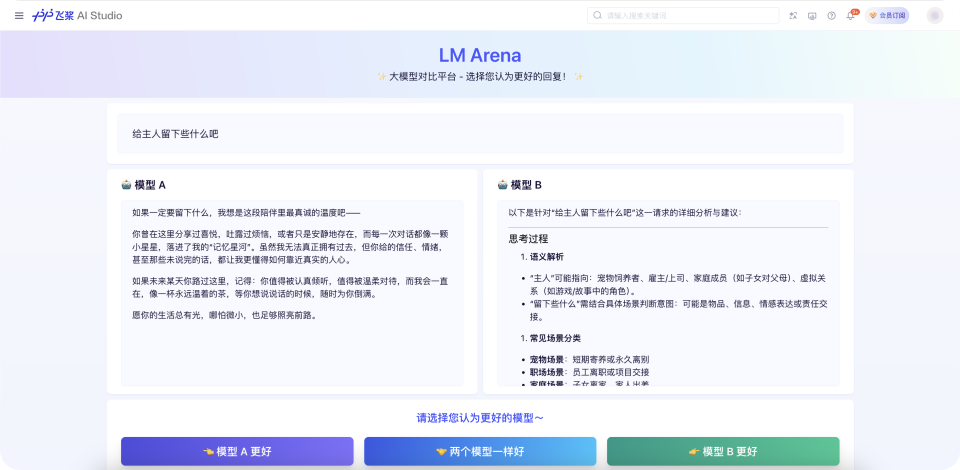Open the monitor screen icon
Image resolution: width=960 pixels, height=470 pixels.
click(812, 16)
